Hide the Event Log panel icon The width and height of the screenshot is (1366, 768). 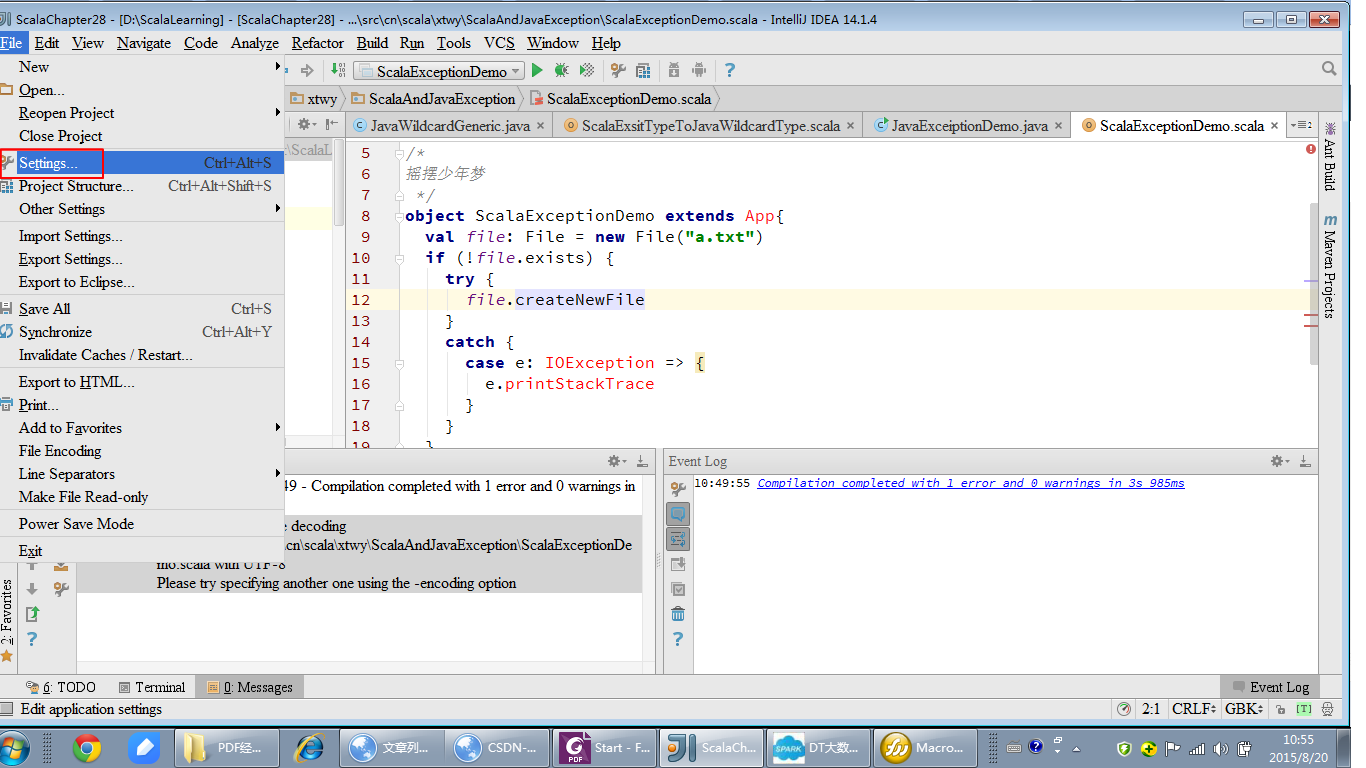pos(1305,461)
